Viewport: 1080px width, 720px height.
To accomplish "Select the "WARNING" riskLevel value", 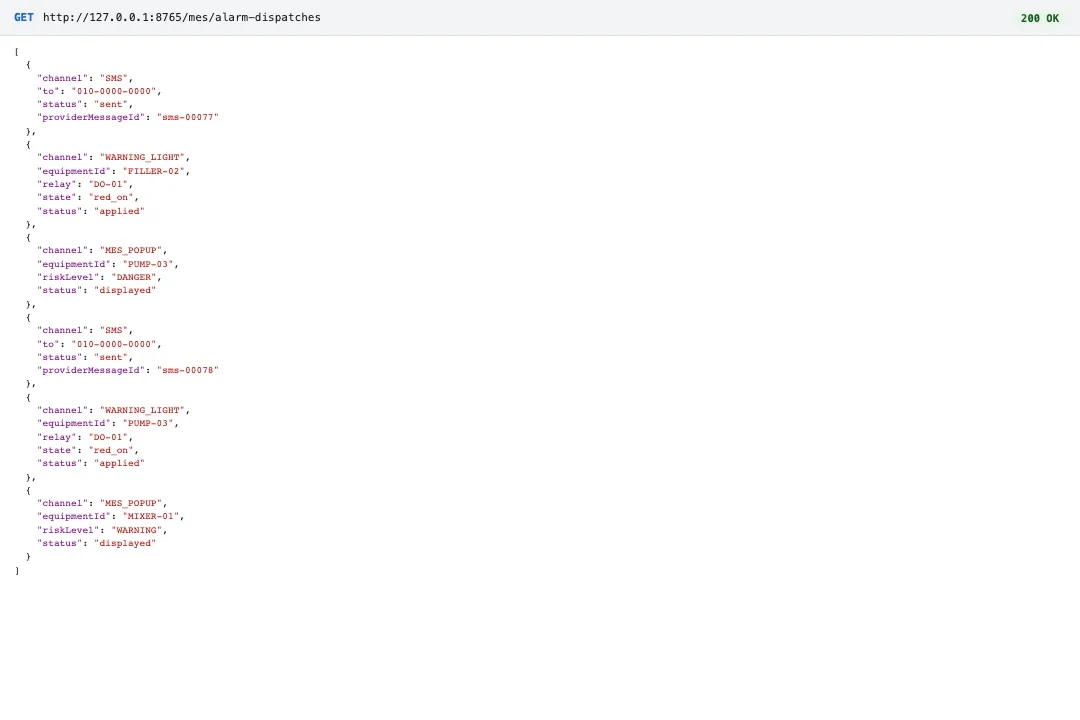I will pyautogui.click(x=136, y=530).
